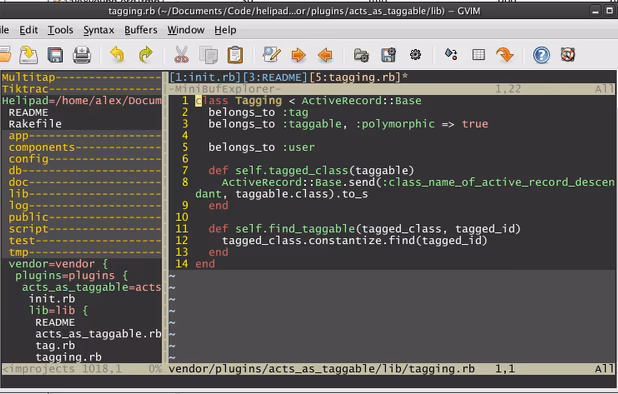Switch to the 3:README buffer tab
The width and height of the screenshot is (618, 394).
275,77
